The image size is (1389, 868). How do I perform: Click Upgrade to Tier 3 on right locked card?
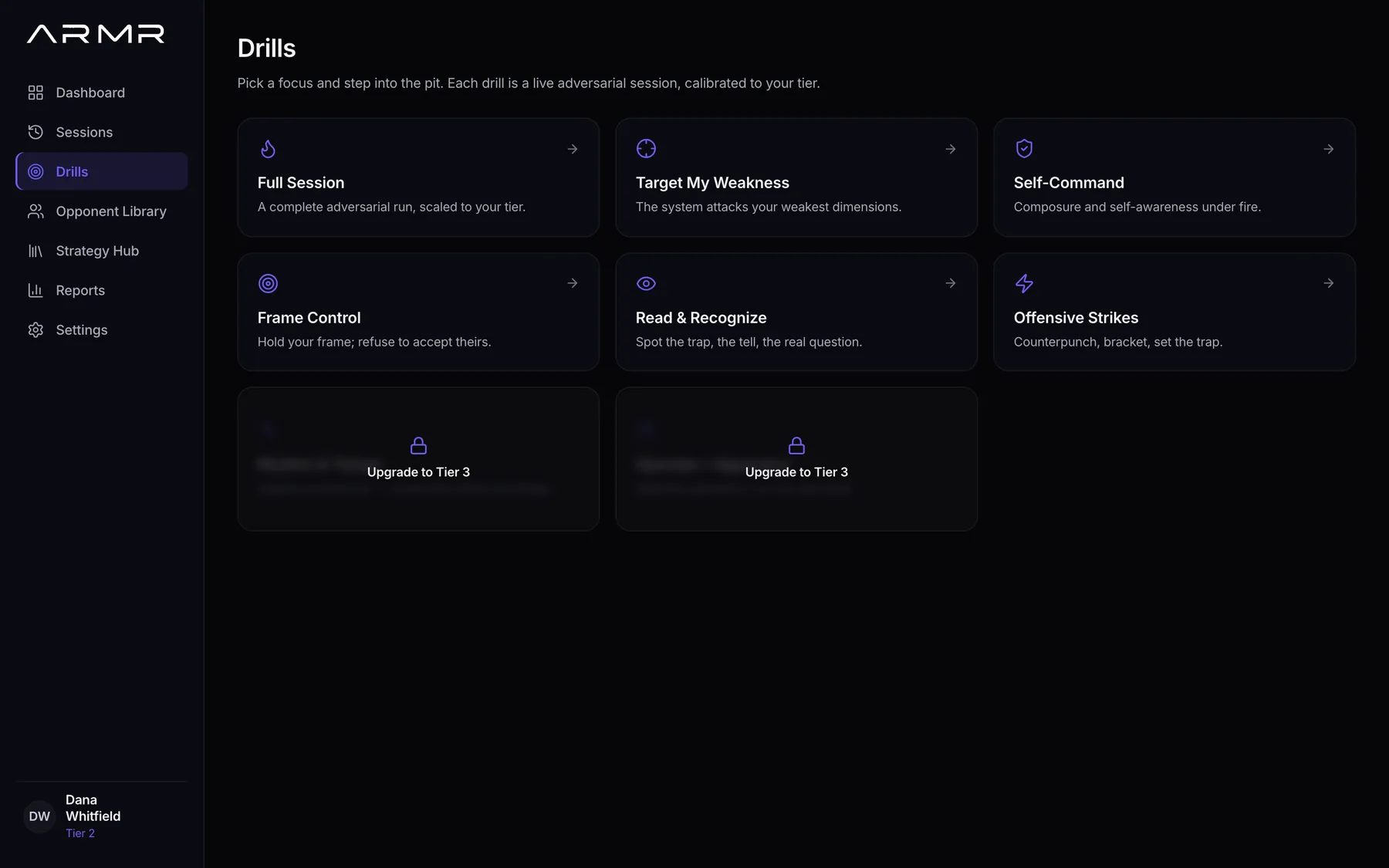796,472
